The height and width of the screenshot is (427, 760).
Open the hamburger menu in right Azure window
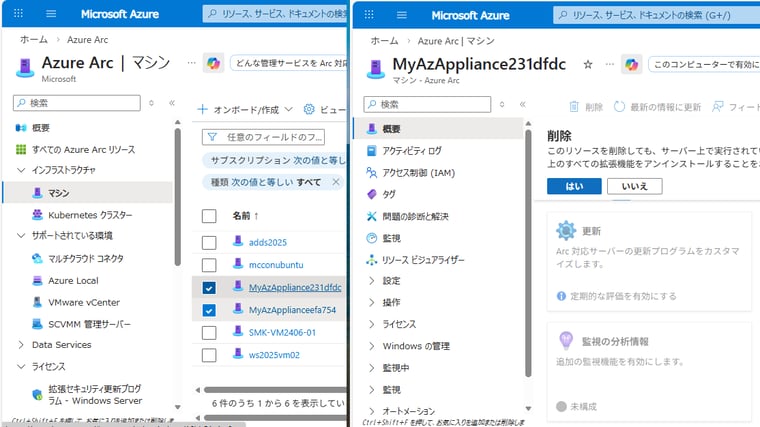401,15
